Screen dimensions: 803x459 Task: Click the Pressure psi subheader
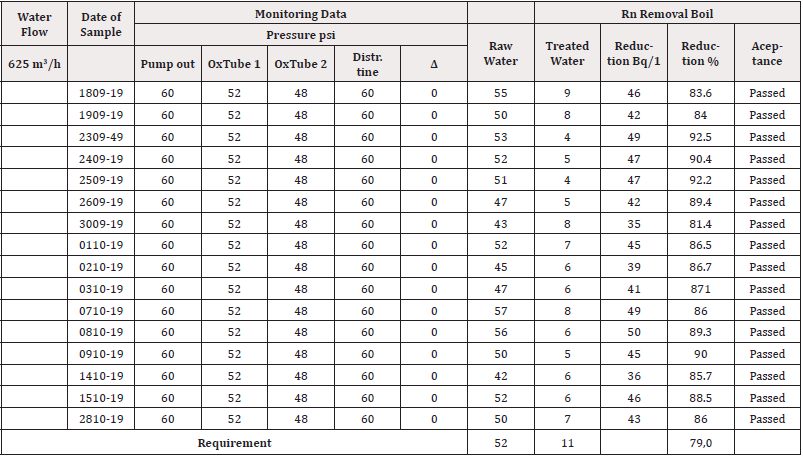pyautogui.click(x=300, y=34)
